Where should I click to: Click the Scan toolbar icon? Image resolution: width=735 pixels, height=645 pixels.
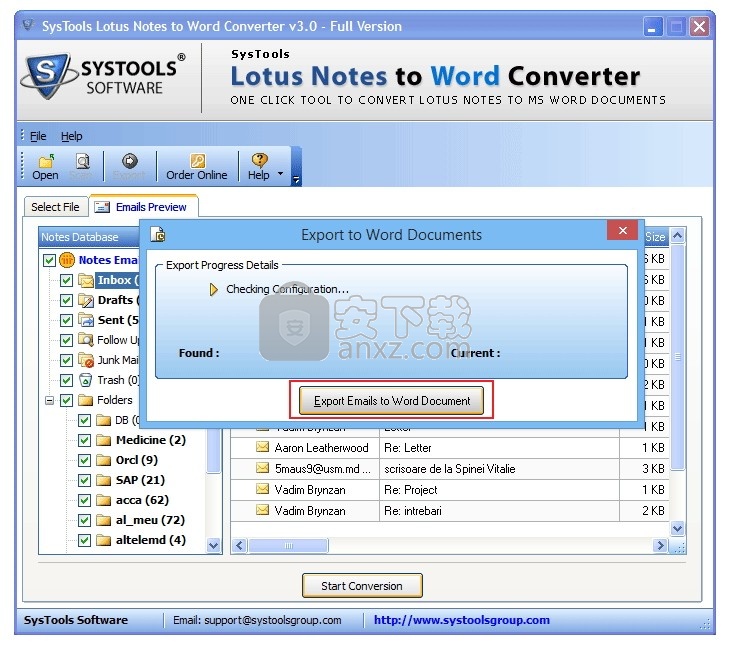tap(82, 161)
